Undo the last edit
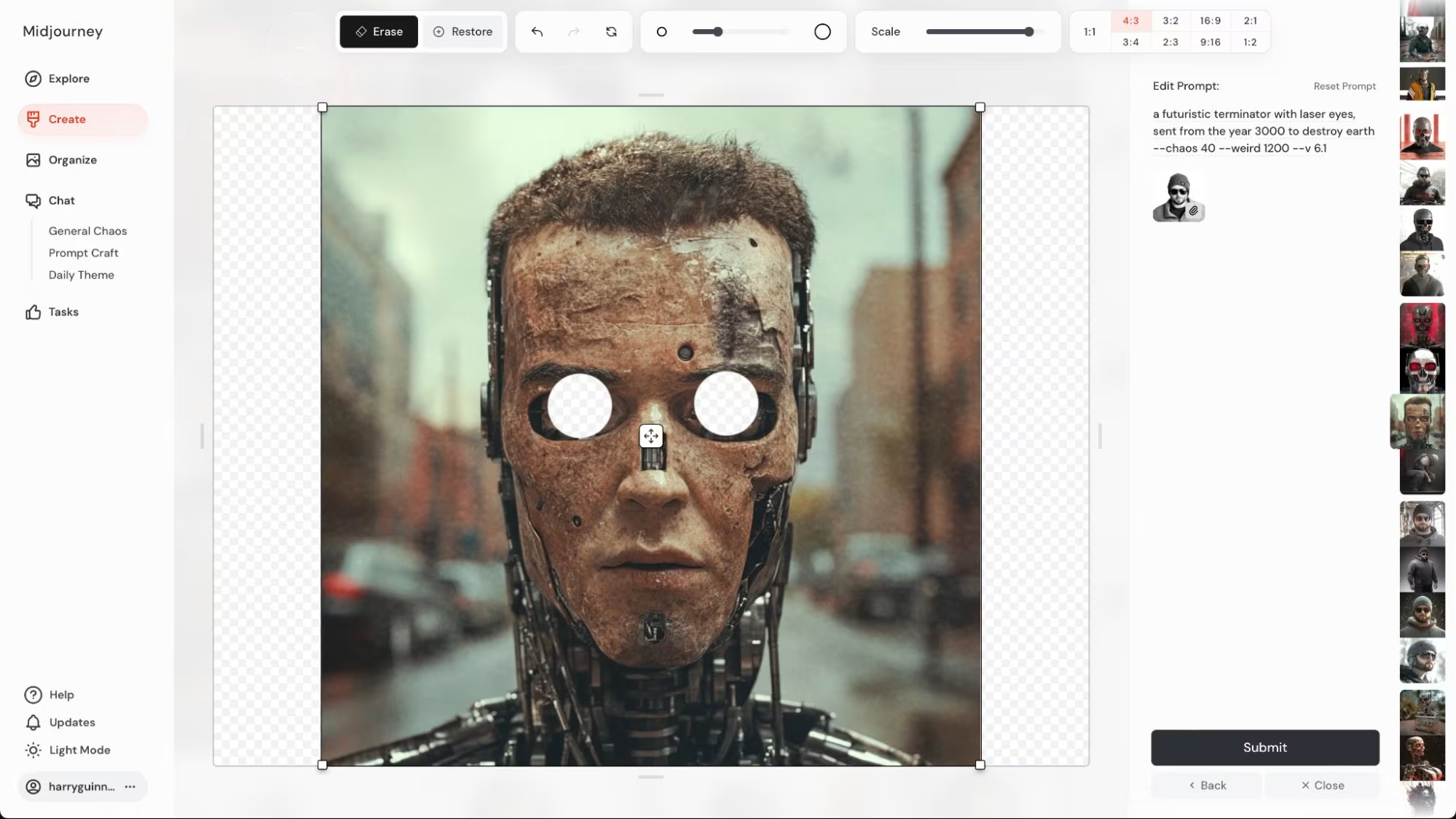This screenshot has height=819, width=1456. point(537,31)
